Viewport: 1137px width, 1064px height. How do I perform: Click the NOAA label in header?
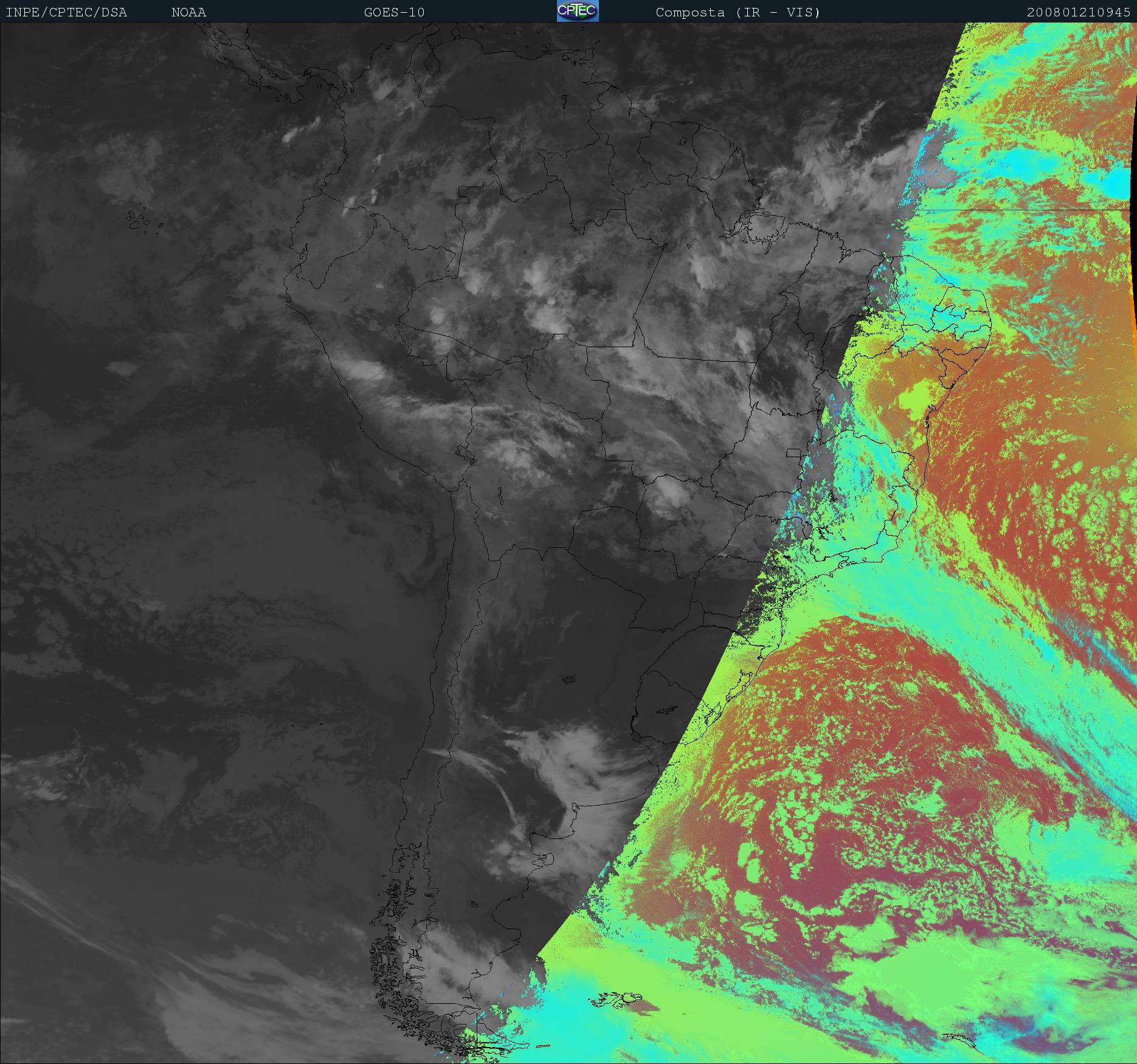click(x=188, y=12)
